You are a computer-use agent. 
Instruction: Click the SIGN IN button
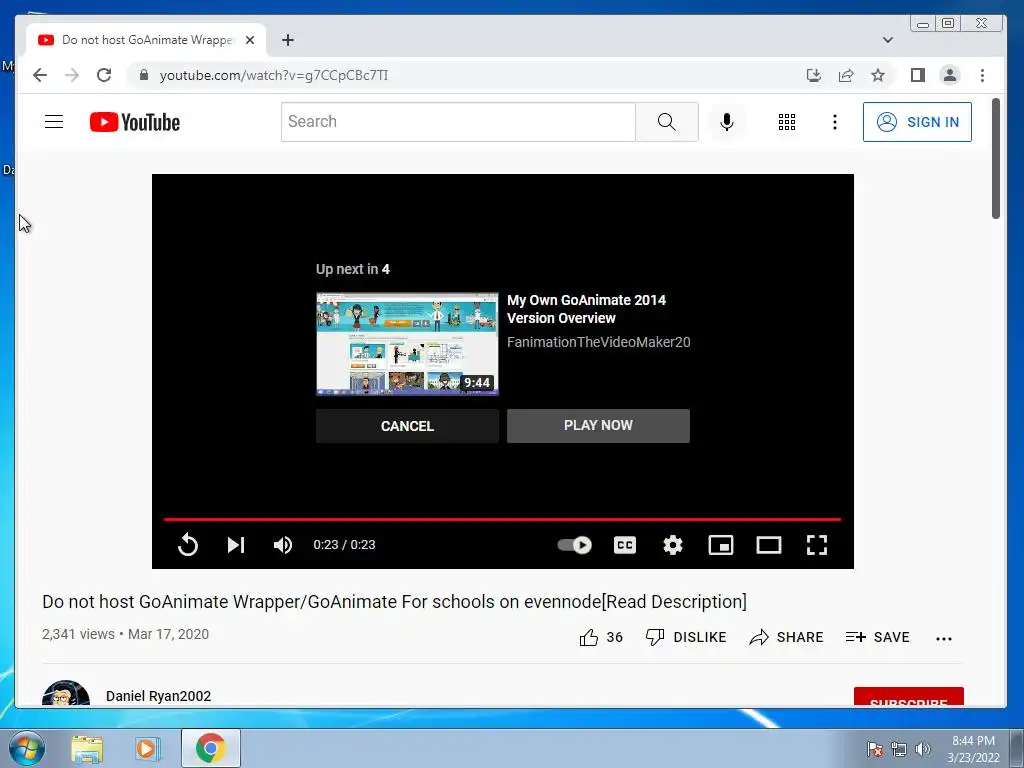tap(917, 121)
